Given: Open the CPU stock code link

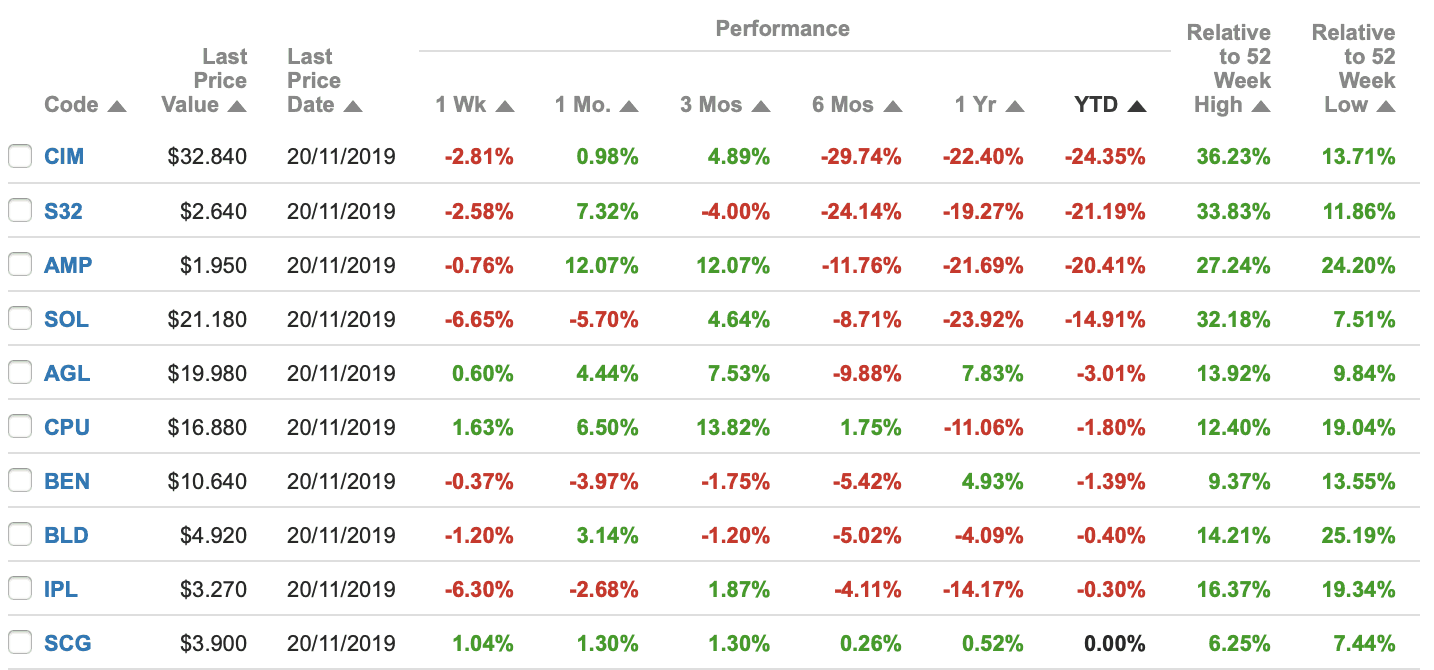Looking at the screenshot, I should 67,427.
